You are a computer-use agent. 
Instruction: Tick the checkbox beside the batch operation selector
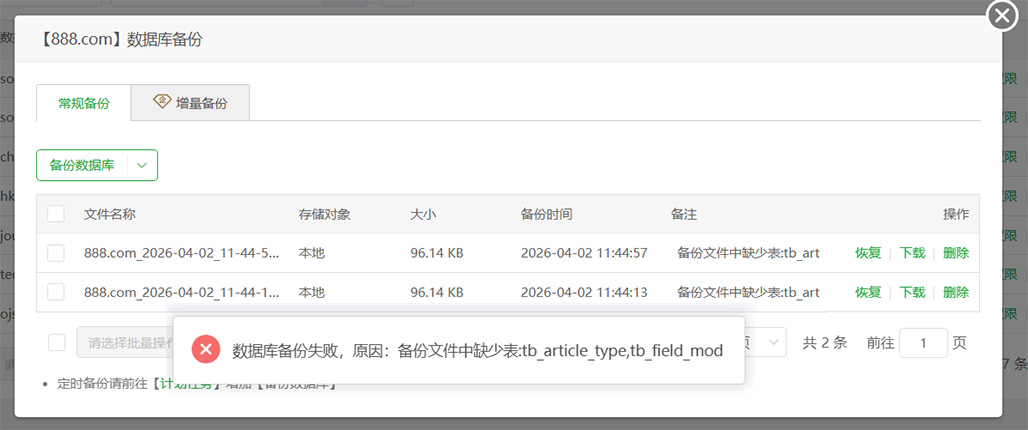(56, 342)
